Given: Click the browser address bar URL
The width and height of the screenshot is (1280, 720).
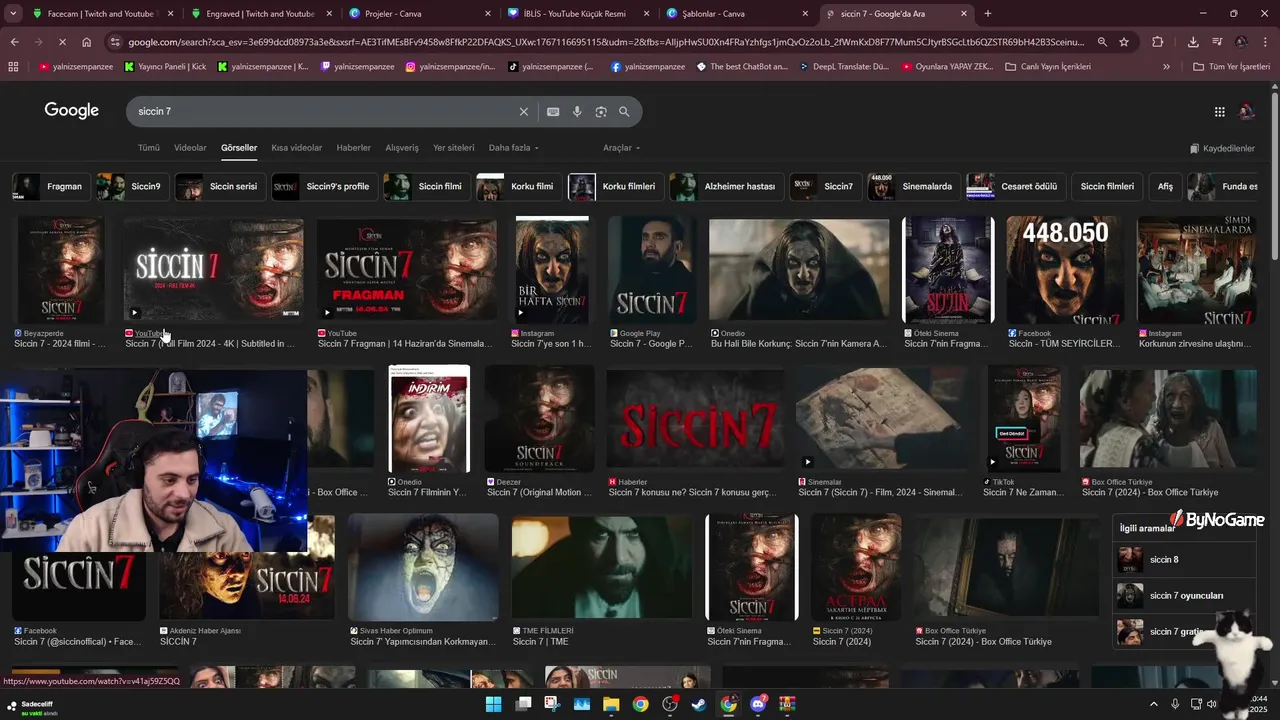Looking at the screenshot, I should (605, 42).
